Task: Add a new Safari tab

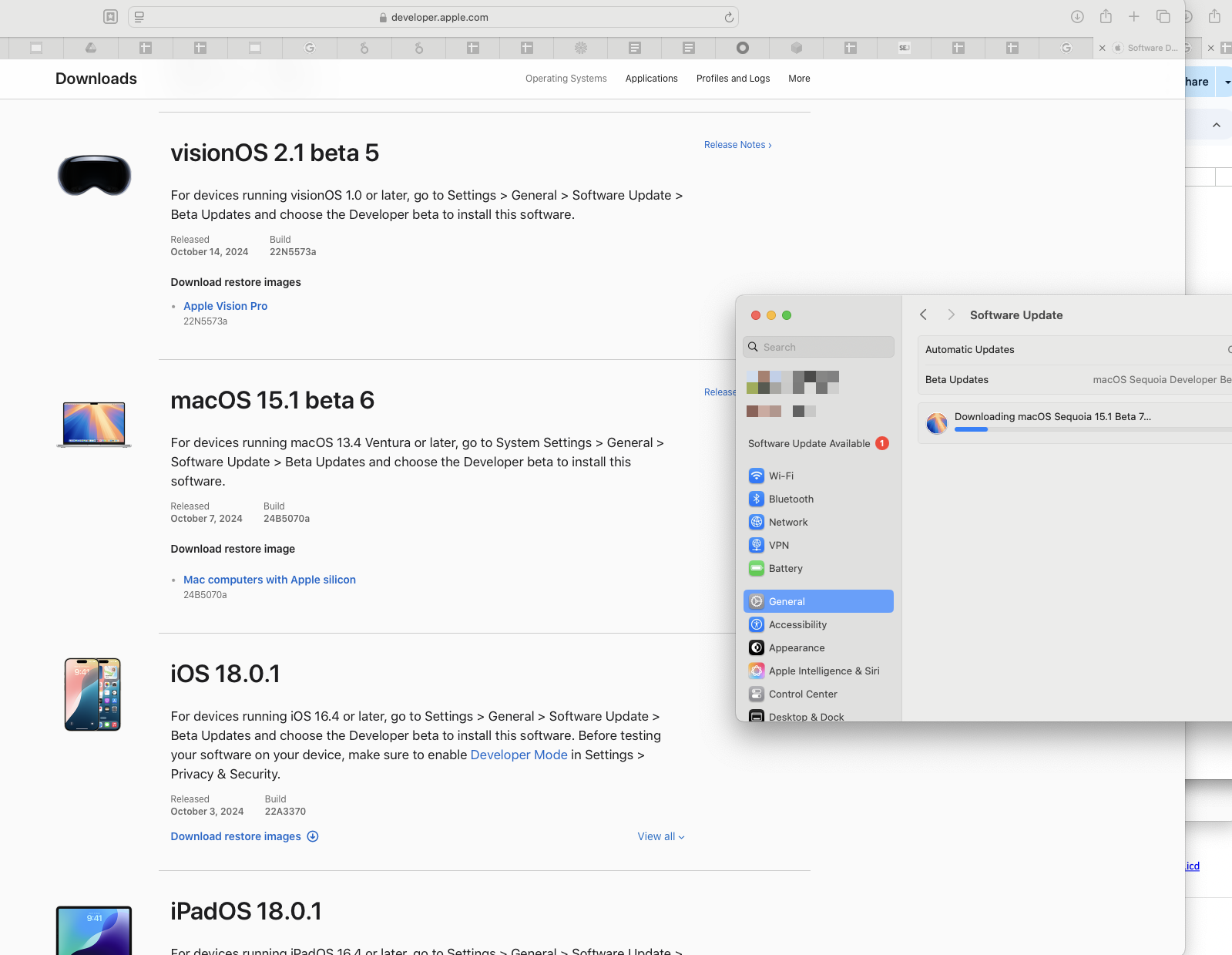Action: [1134, 16]
